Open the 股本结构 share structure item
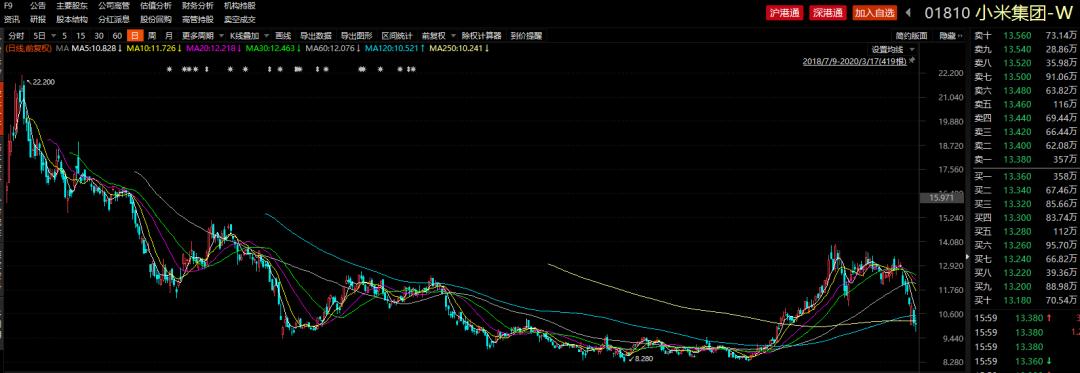Image resolution: width=1080 pixels, height=373 pixels. coord(72,19)
